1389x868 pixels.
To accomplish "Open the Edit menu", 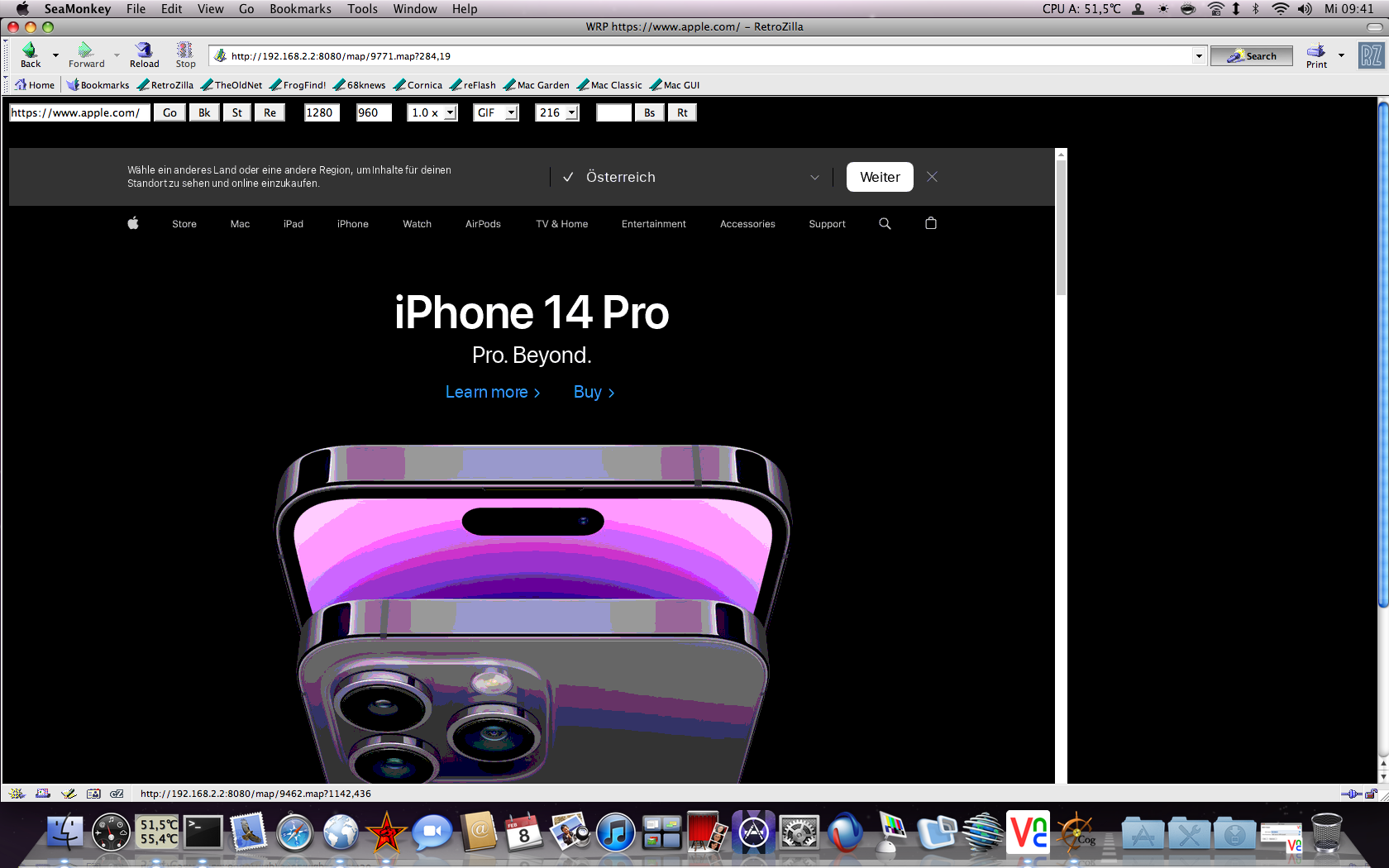I will (171, 8).
